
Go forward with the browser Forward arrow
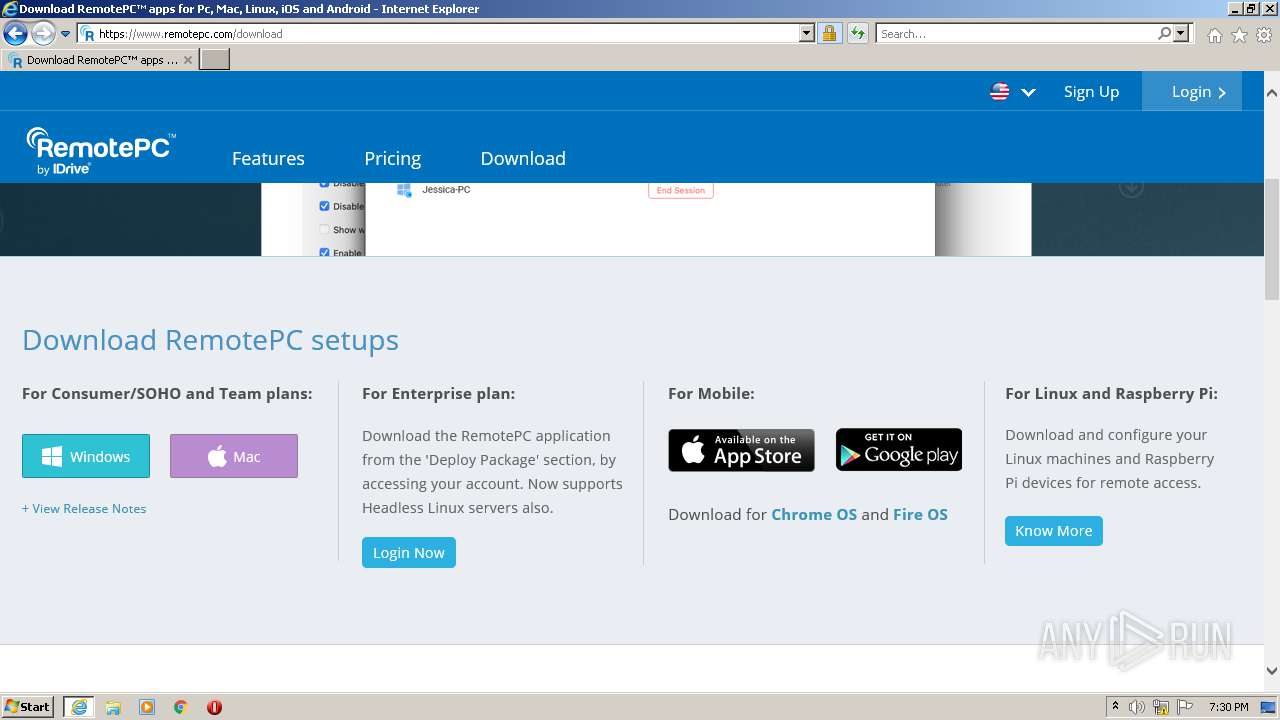click(x=43, y=34)
